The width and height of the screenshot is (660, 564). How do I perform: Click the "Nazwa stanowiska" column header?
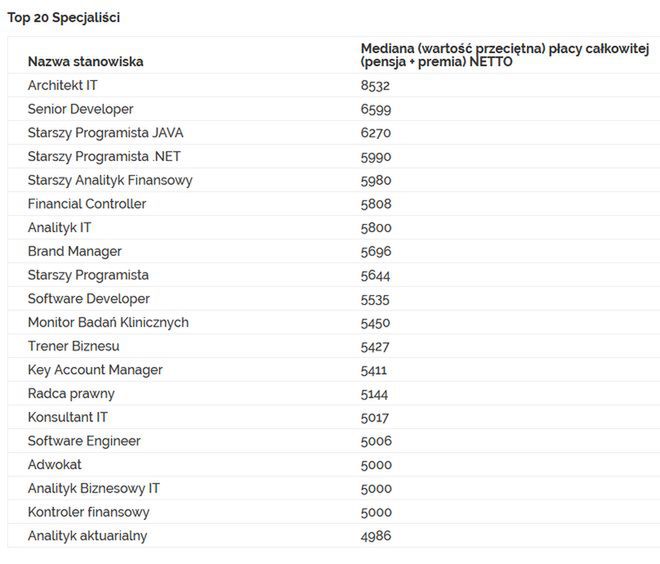(85, 61)
